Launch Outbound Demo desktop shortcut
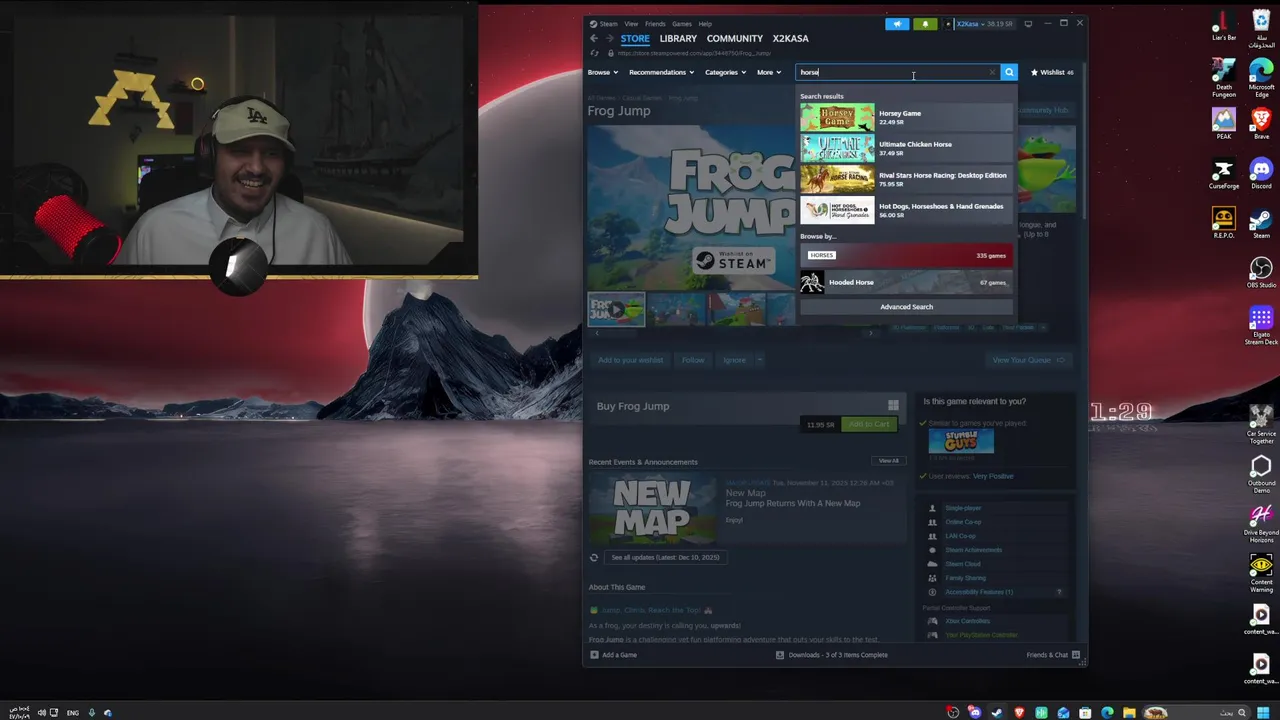 (1261, 474)
